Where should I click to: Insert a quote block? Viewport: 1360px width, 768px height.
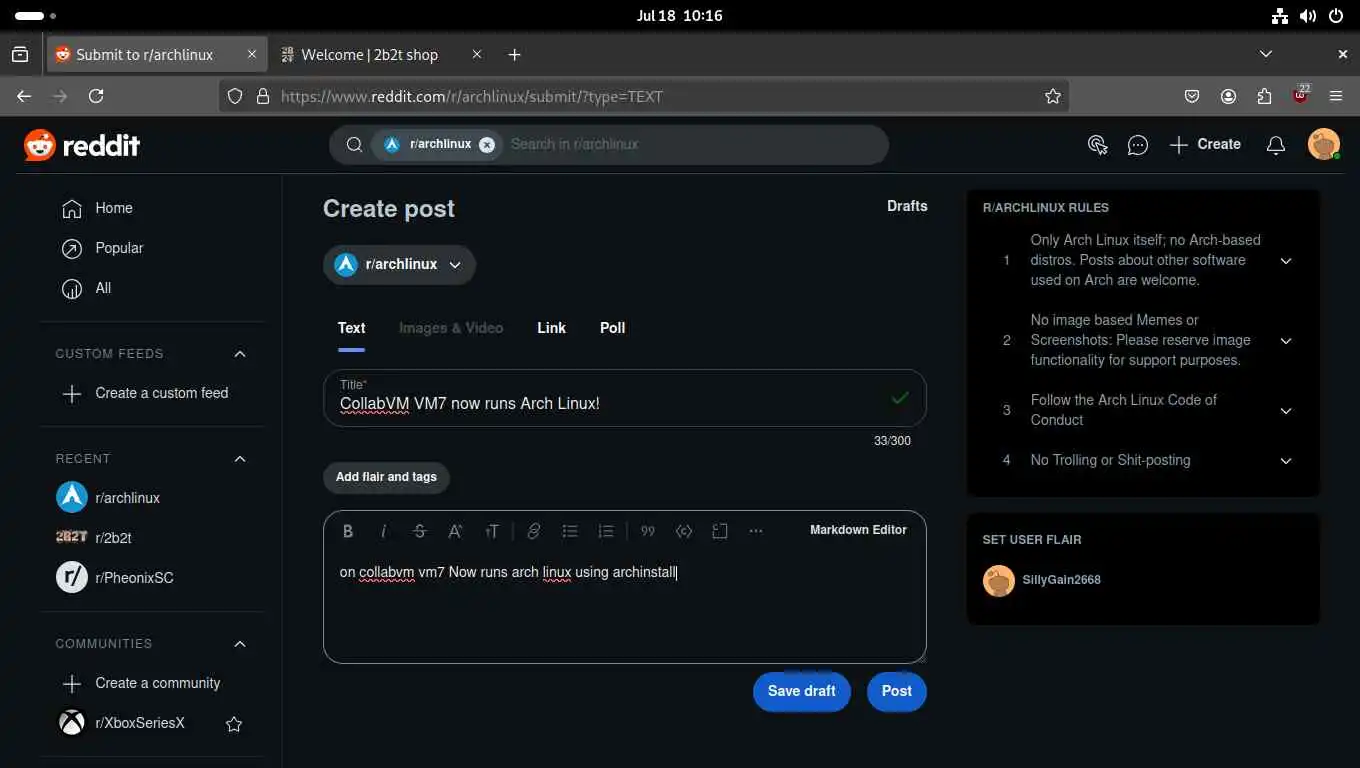[x=648, y=531]
